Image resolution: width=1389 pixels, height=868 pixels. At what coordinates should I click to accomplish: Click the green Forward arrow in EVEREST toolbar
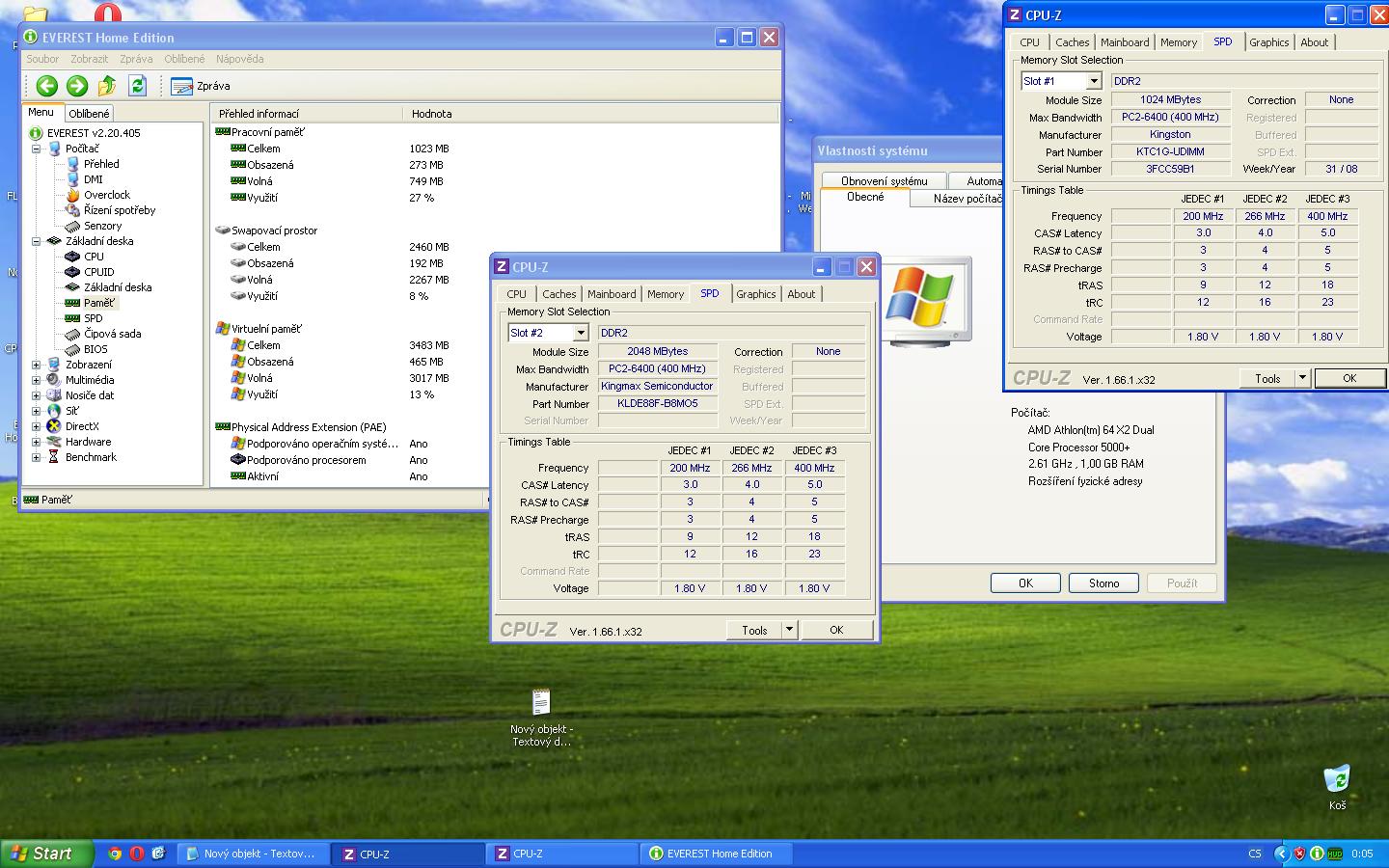pyautogui.click(x=77, y=86)
